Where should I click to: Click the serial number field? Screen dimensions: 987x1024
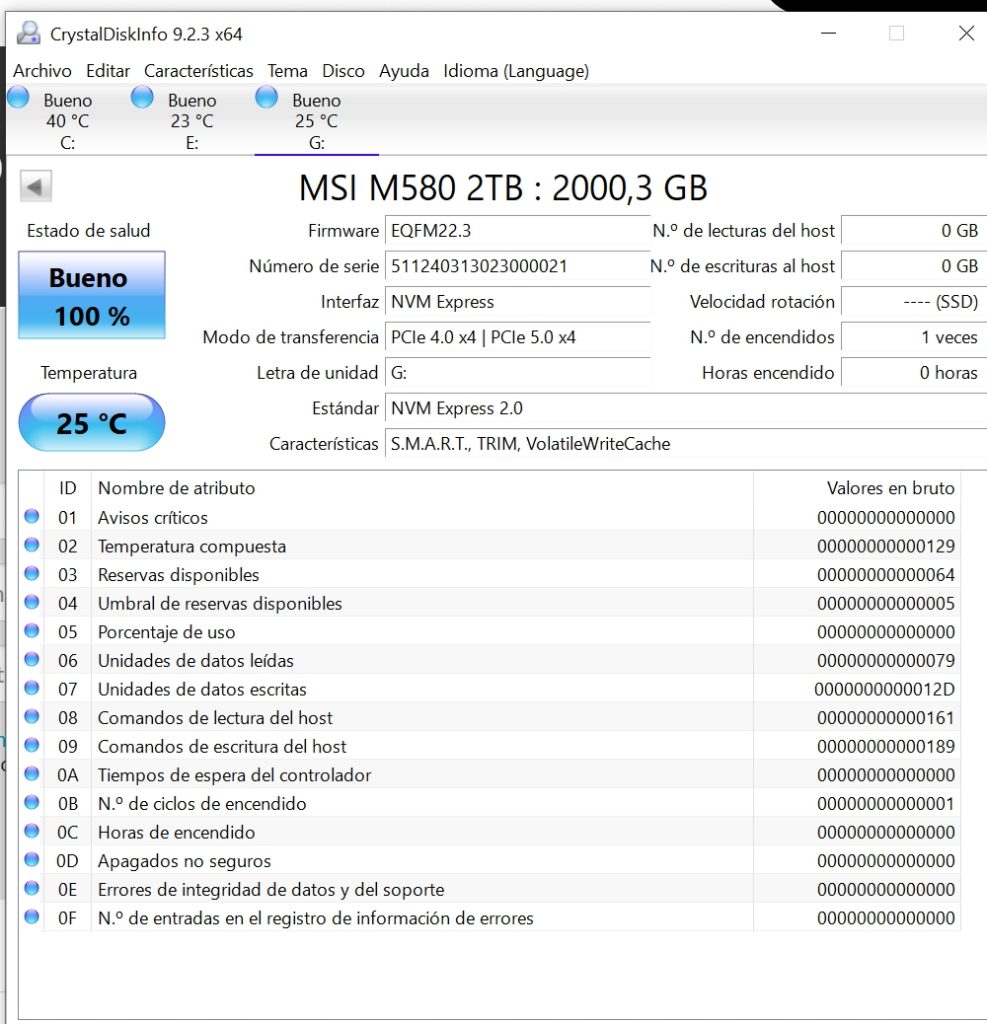tap(517, 266)
